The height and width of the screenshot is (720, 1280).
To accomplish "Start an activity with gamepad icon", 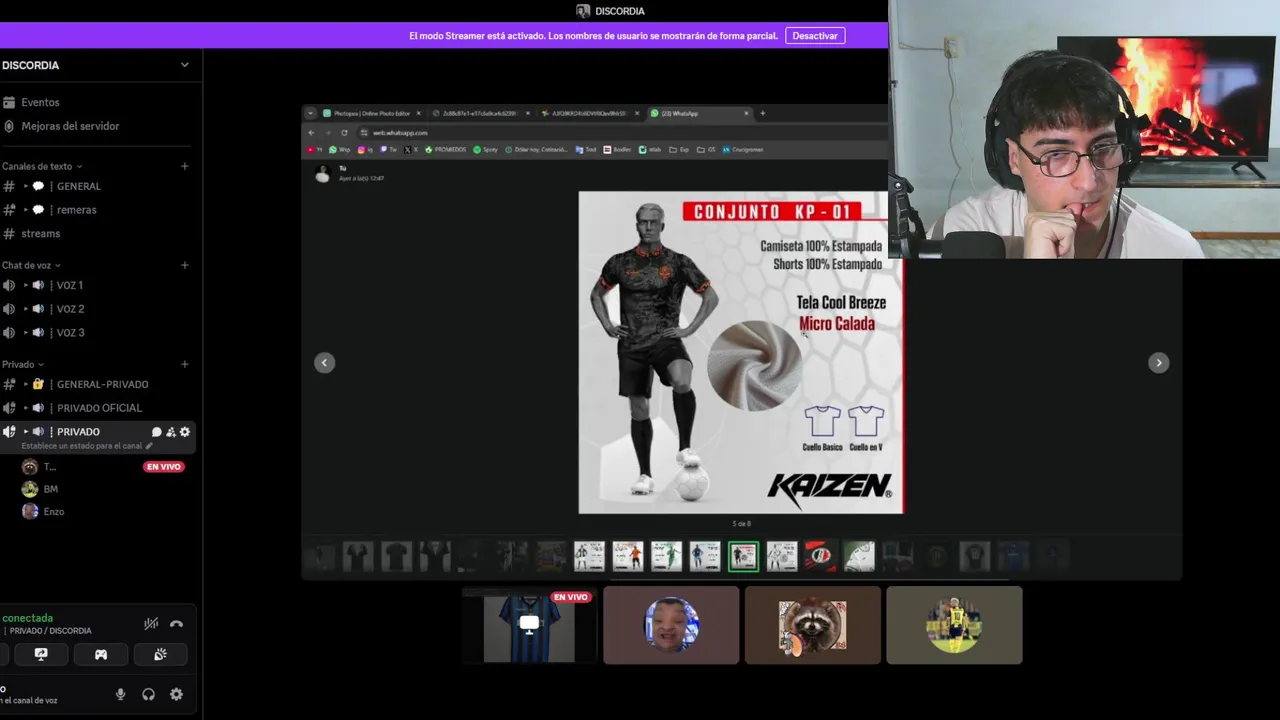I will click(101, 654).
